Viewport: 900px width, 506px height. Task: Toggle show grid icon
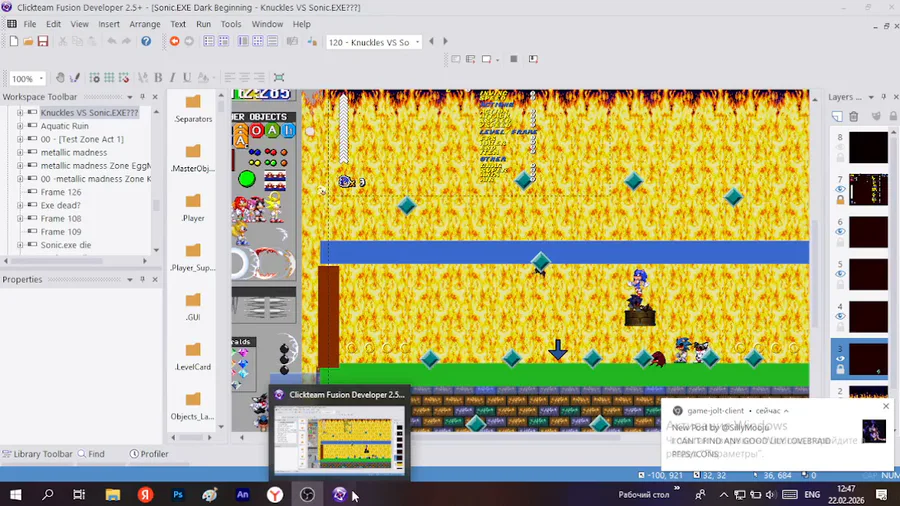click(109, 77)
